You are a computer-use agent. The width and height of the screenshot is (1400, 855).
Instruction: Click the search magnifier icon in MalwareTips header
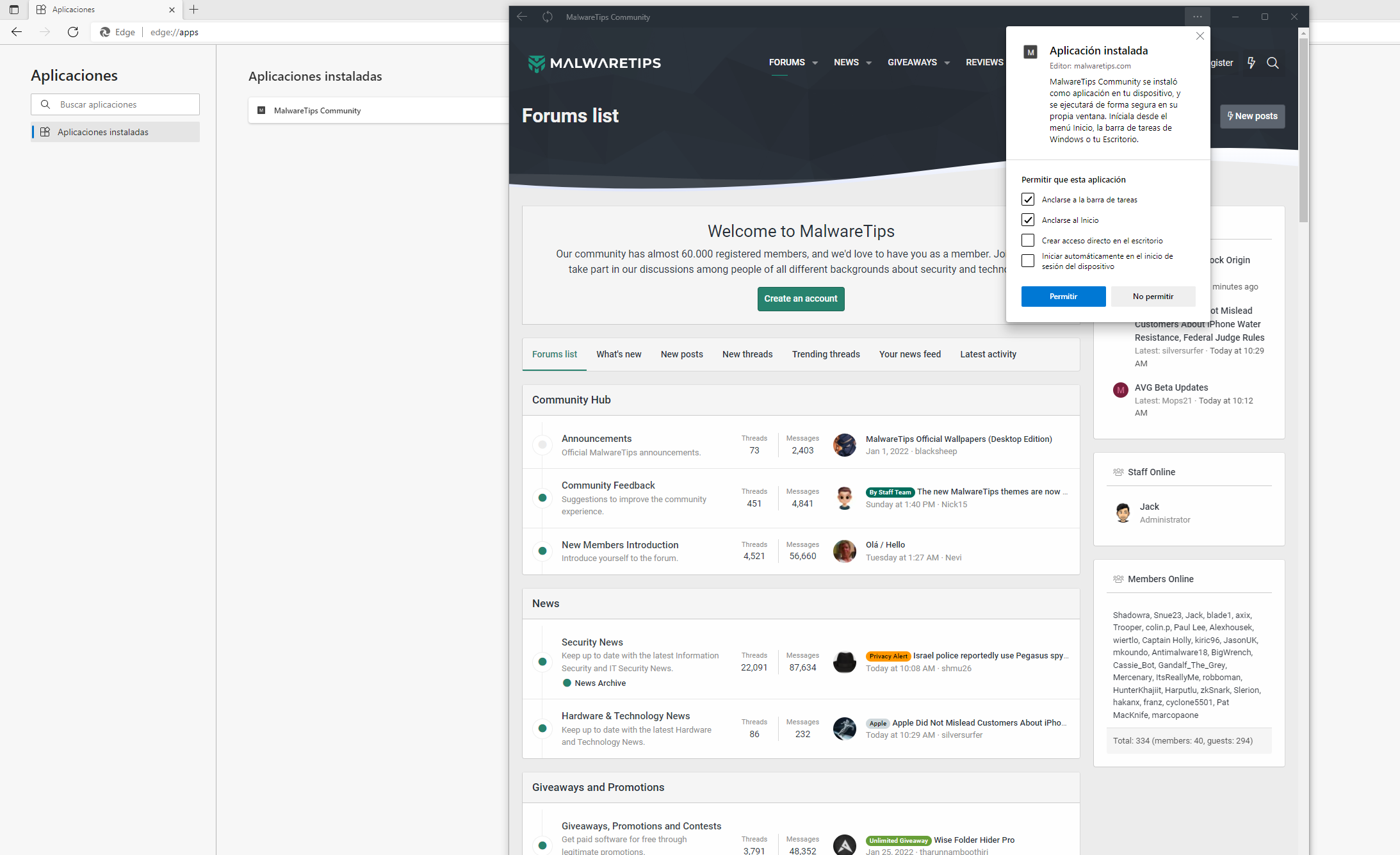1273,63
